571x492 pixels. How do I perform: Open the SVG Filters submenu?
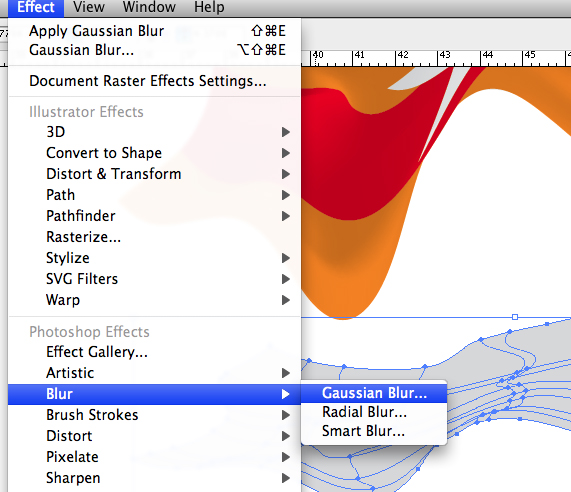(154, 279)
